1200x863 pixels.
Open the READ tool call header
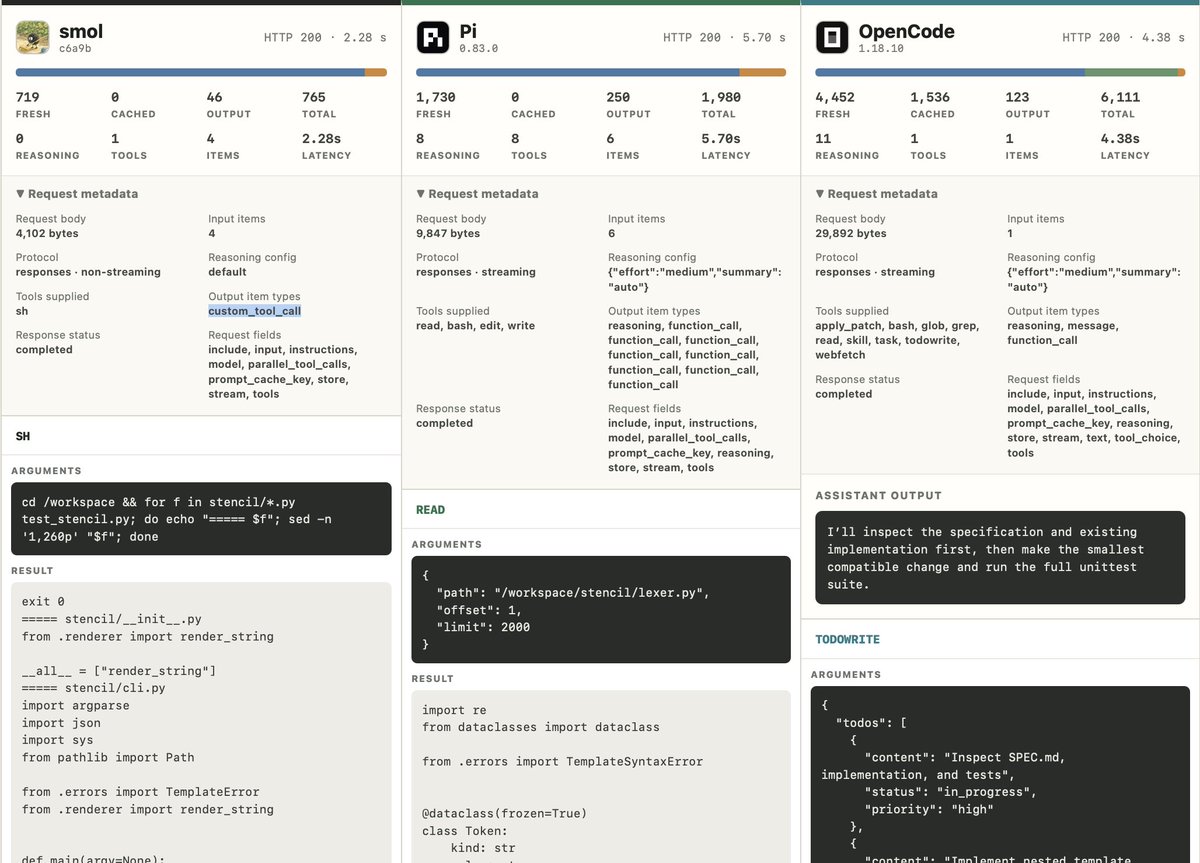[x=600, y=509]
